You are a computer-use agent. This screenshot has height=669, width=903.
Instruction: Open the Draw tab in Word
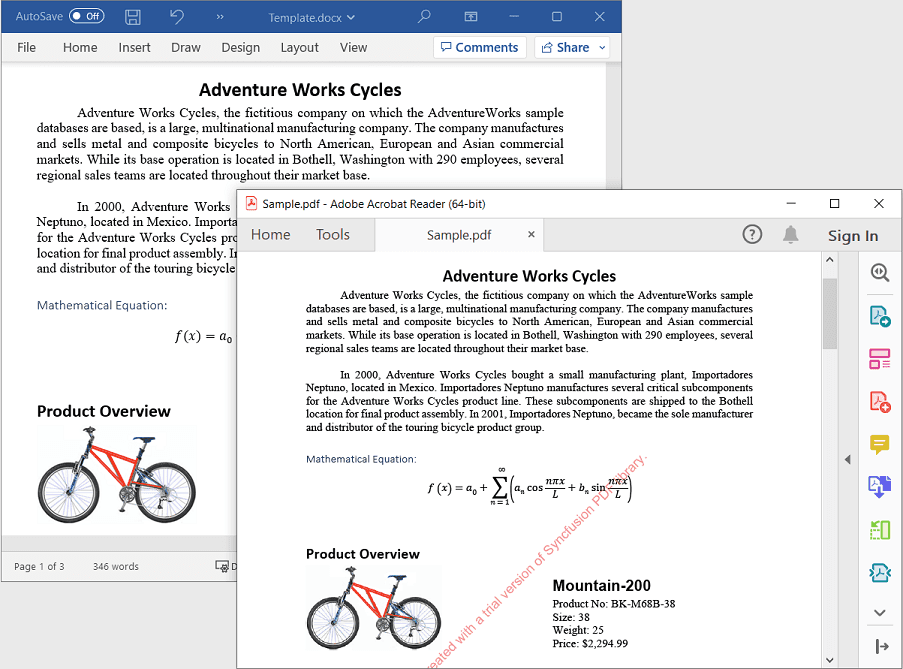click(185, 47)
